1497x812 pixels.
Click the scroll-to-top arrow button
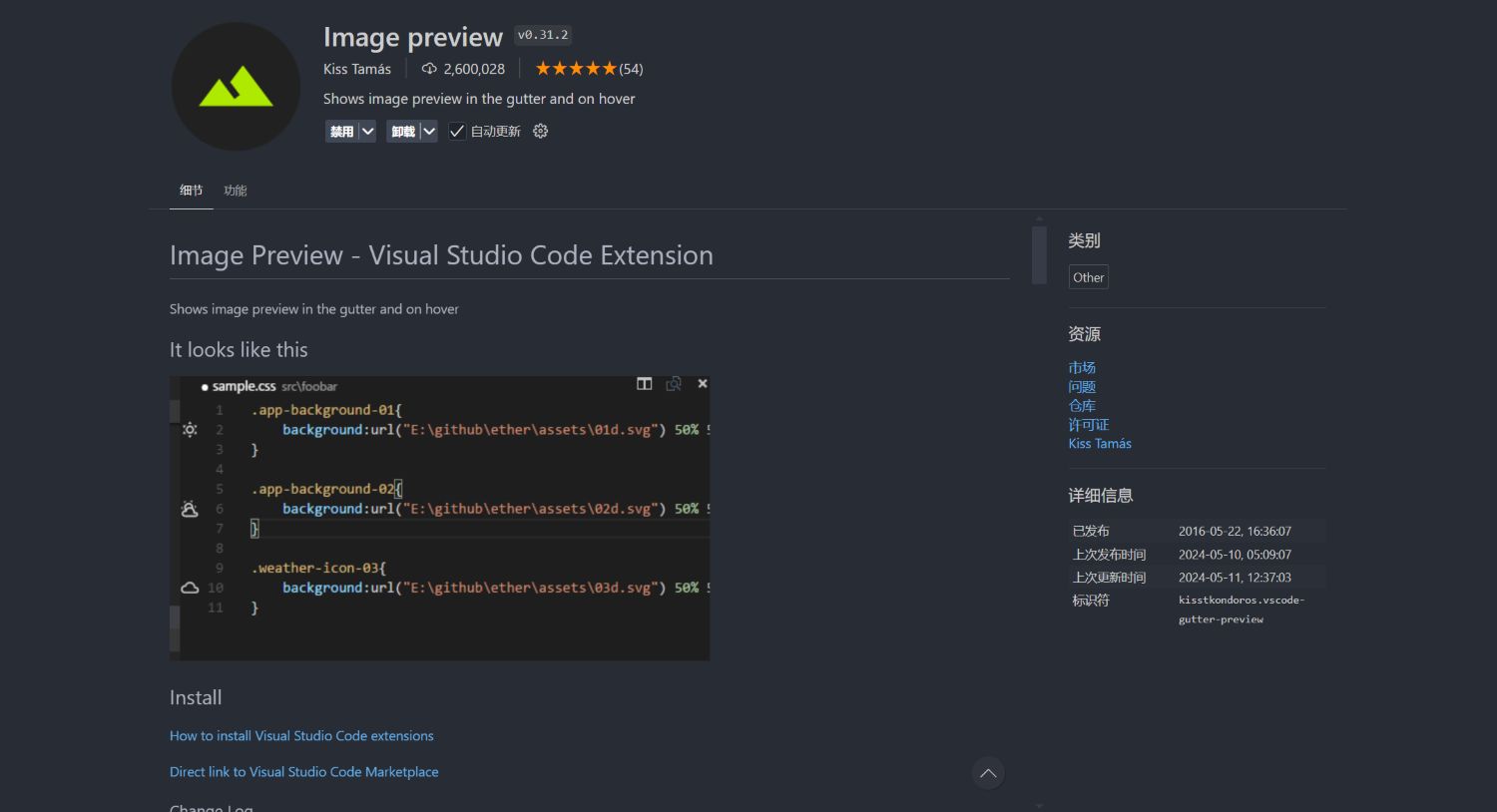tap(988, 773)
